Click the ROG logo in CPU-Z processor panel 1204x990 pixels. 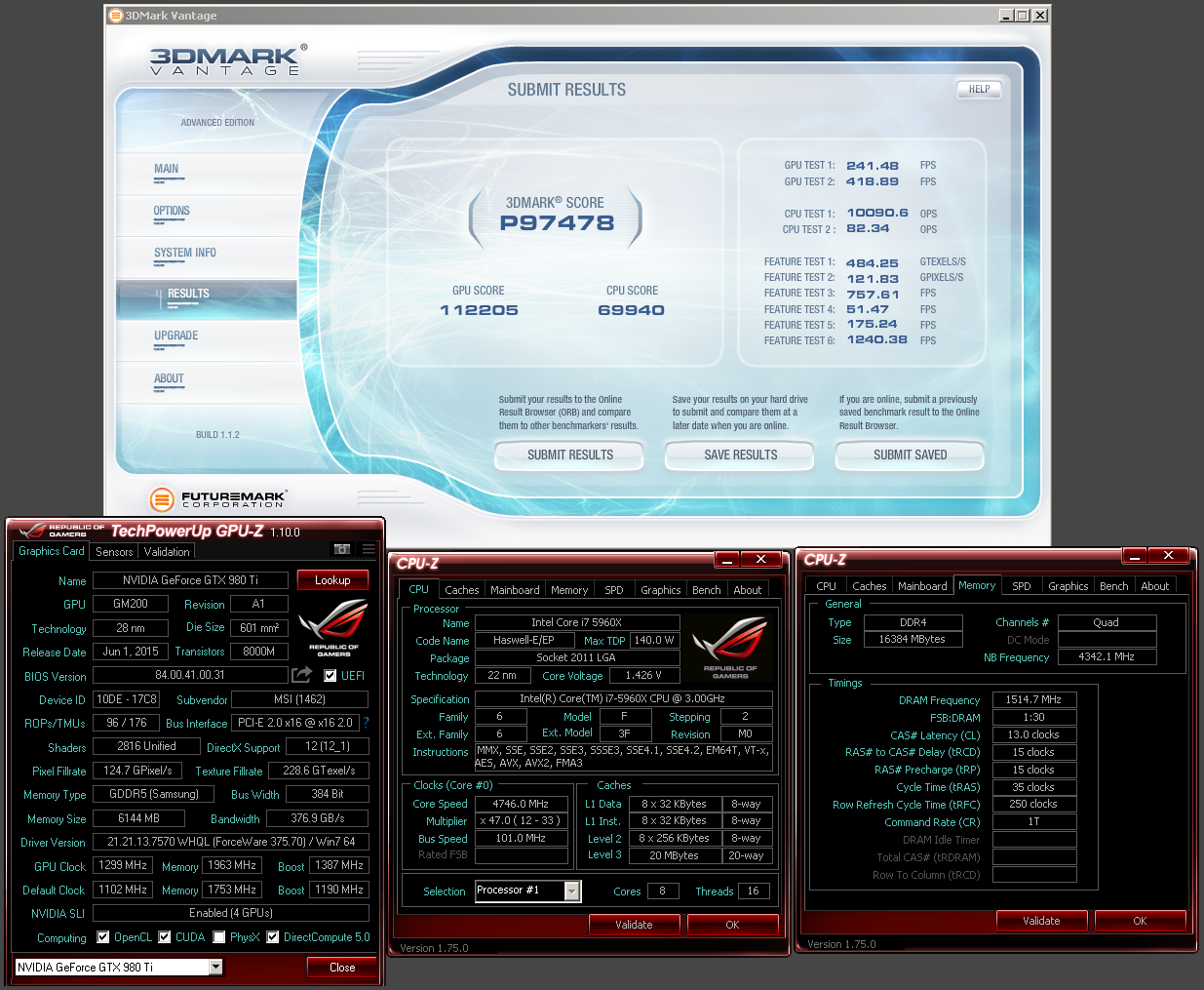(730, 648)
